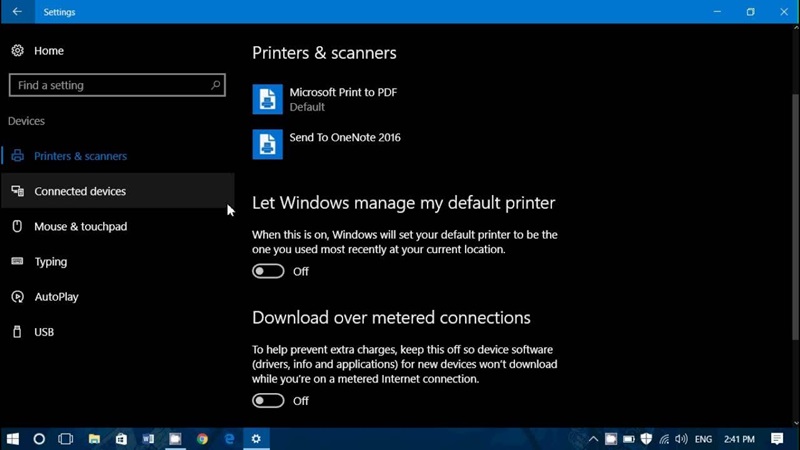
Task: Click the battery tray icon
Action: (x=629, y=439)
